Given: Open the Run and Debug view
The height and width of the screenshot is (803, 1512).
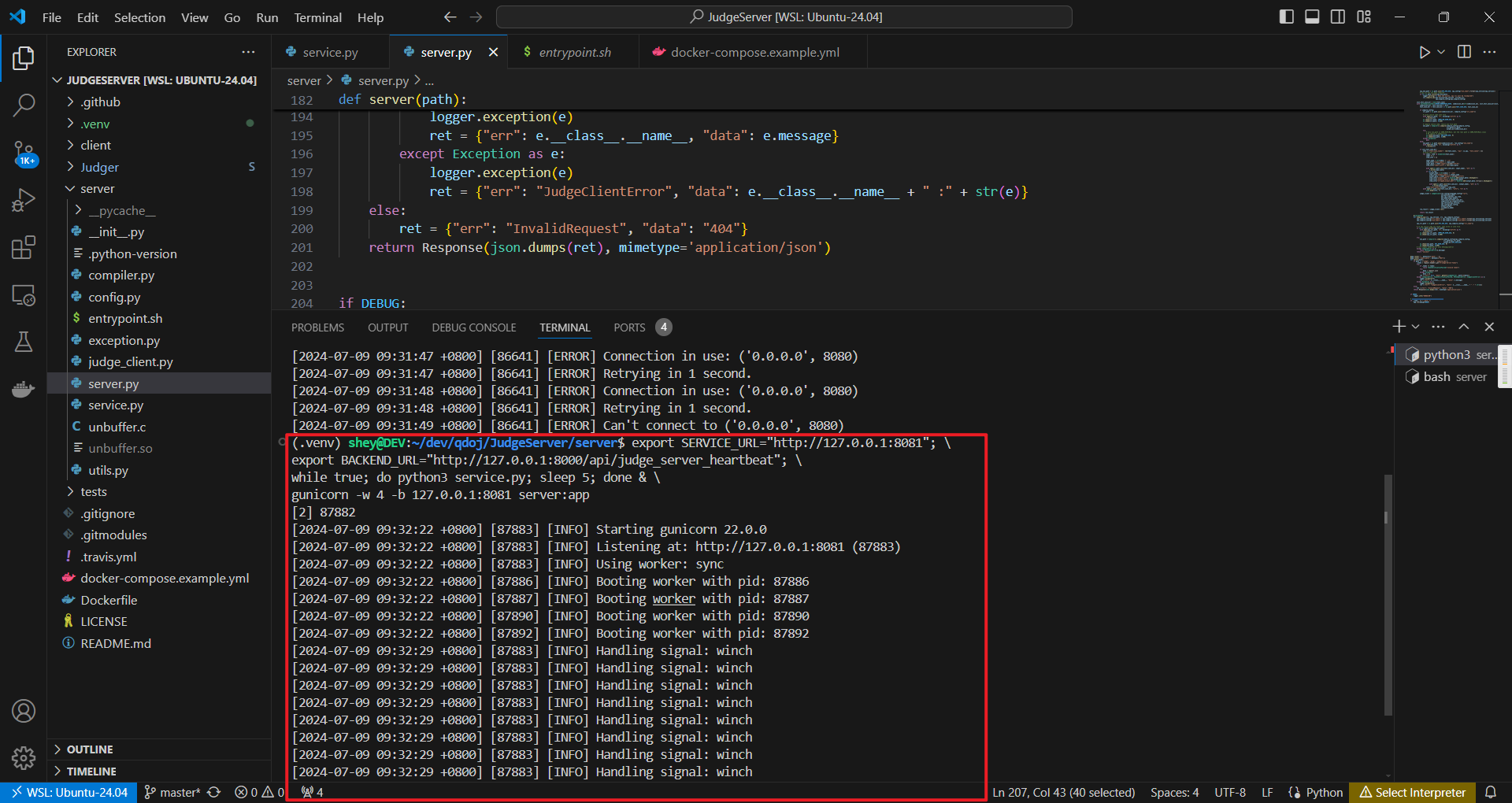Looking at the screenshot, I should (24, 200).
